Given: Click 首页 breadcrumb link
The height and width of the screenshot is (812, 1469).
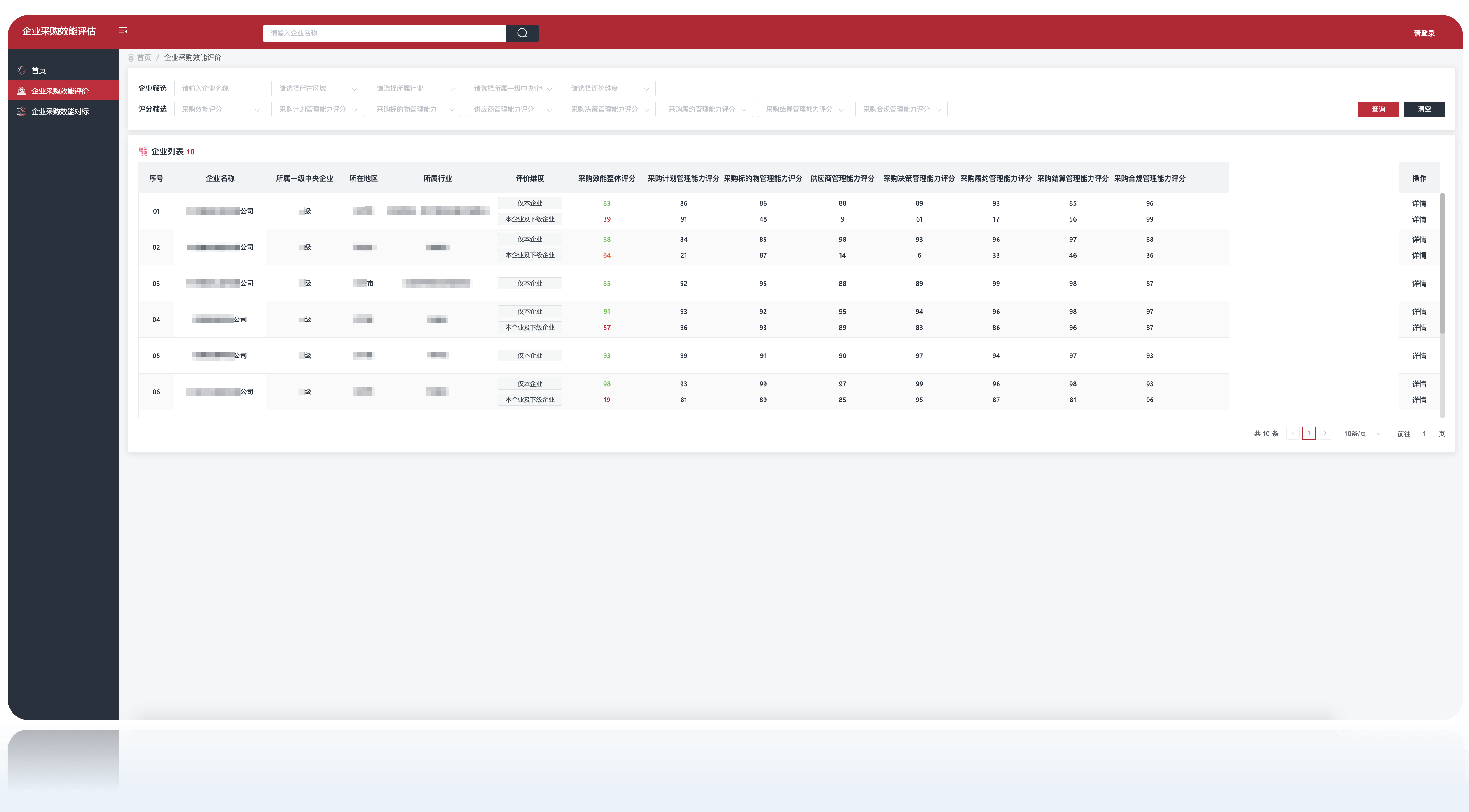Looking at the screenshot, I should coord(144,57).
